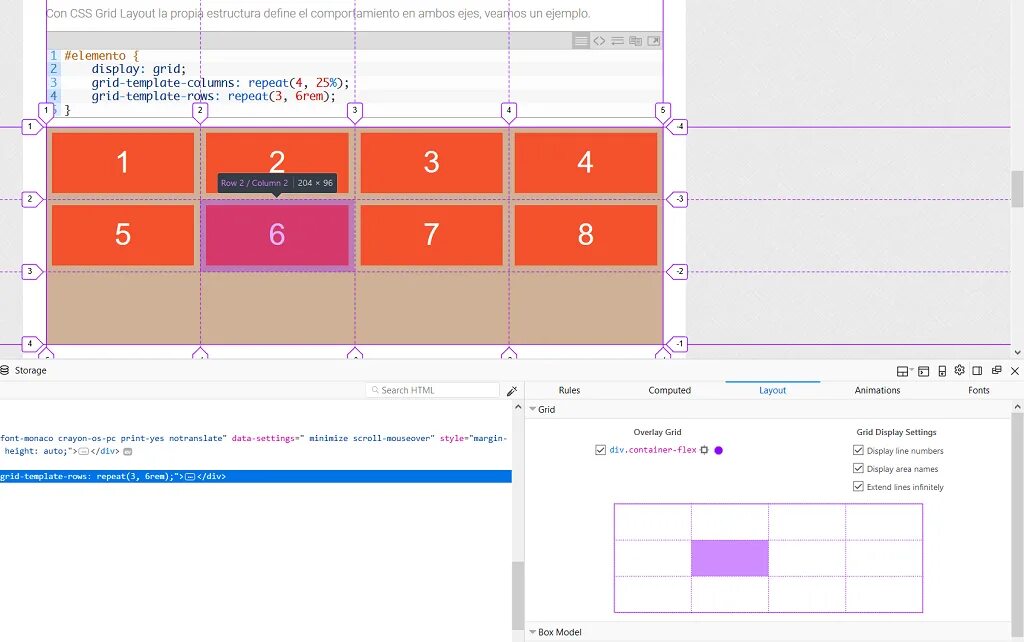Toggle plain code view in code toolbar
The image size is (1024, 642).
[x=581, y=41]
